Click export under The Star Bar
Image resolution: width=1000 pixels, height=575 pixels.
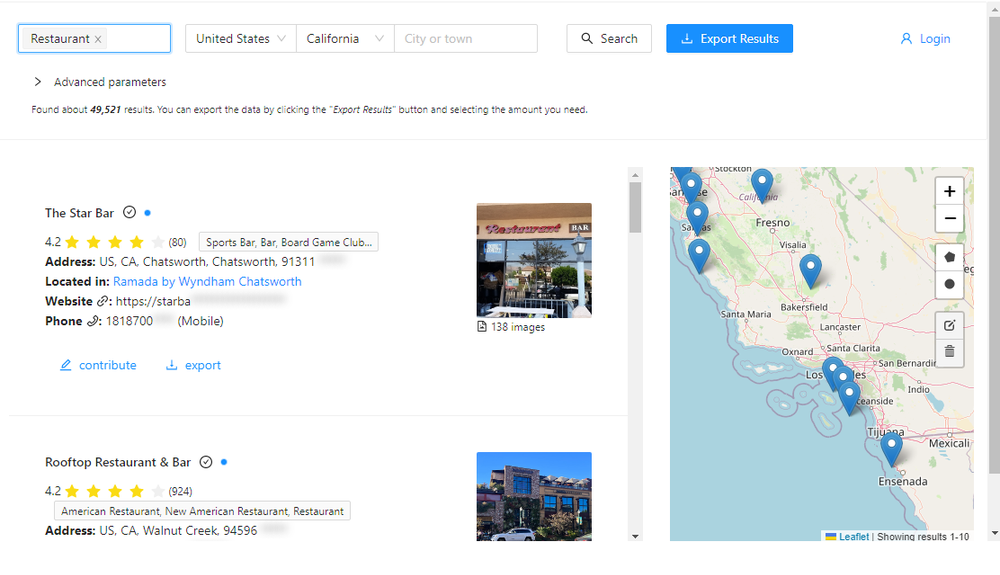[x=193, y=365]
